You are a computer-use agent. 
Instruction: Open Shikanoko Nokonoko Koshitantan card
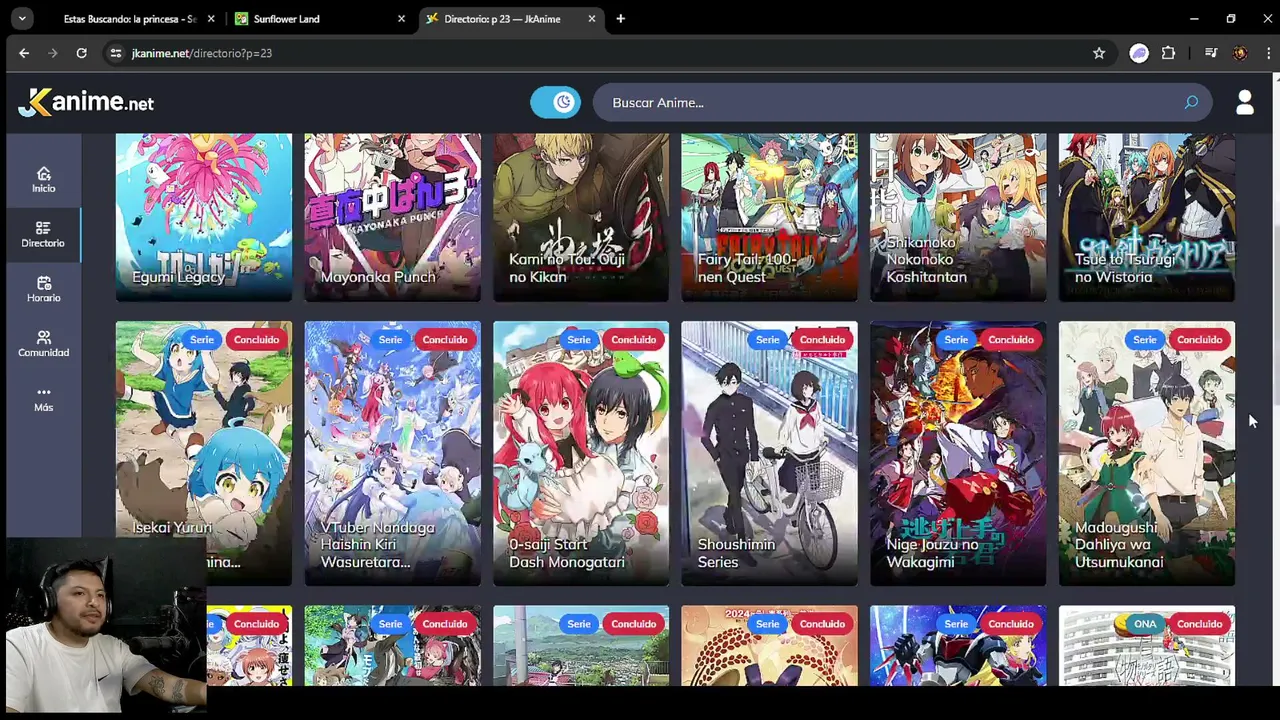point(958,217)
